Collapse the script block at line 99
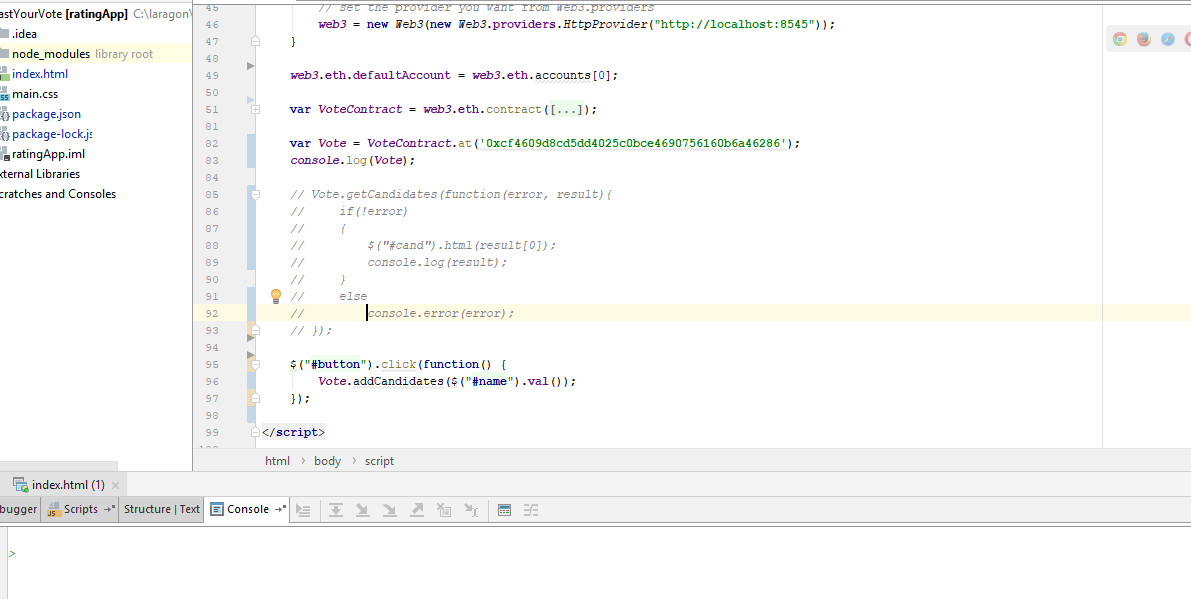1191x599 pixels. (255, 431)
